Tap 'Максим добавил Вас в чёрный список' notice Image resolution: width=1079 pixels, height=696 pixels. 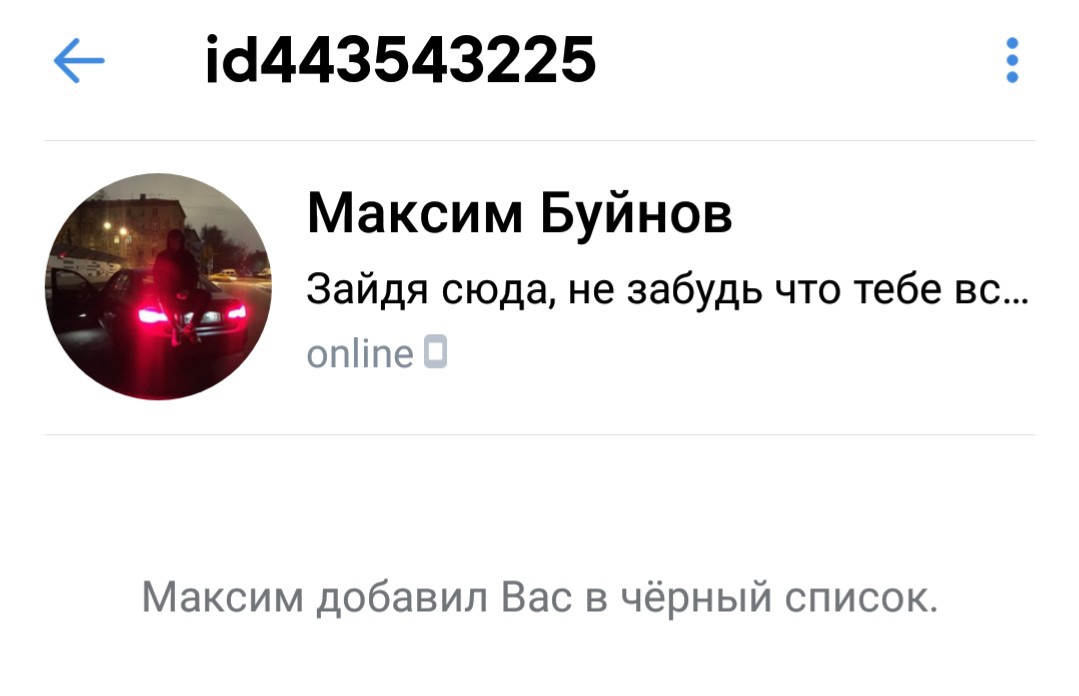pos(540,597)
